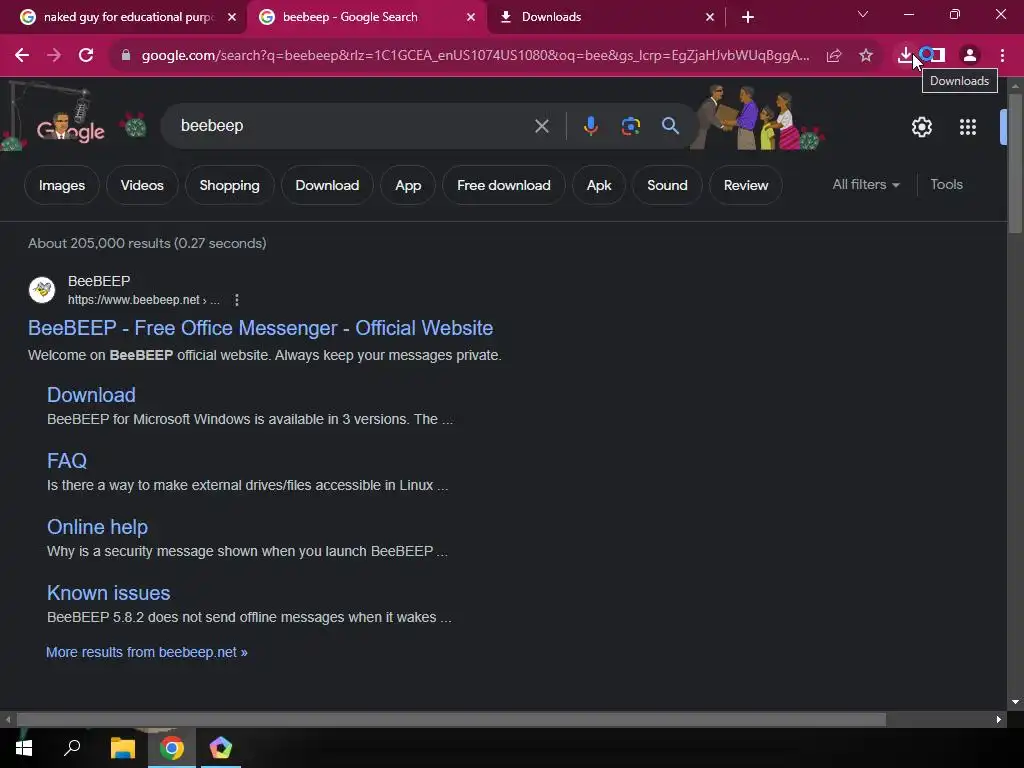Filter results by Videos
The height and width of the screenshot is (768, 1024).
tap(142, 185)
